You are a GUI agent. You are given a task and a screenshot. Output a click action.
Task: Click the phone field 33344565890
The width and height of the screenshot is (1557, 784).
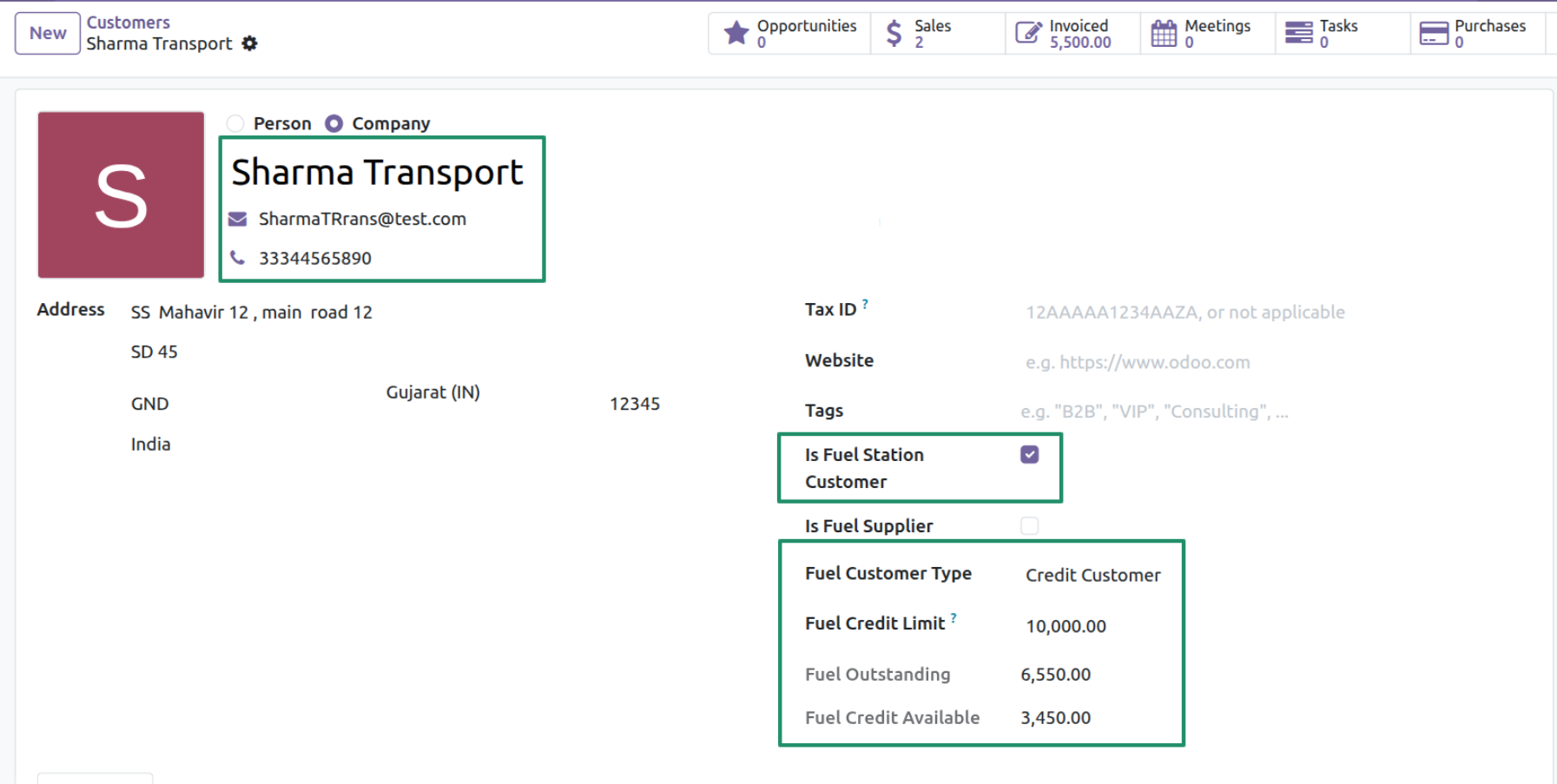[315, 258]
